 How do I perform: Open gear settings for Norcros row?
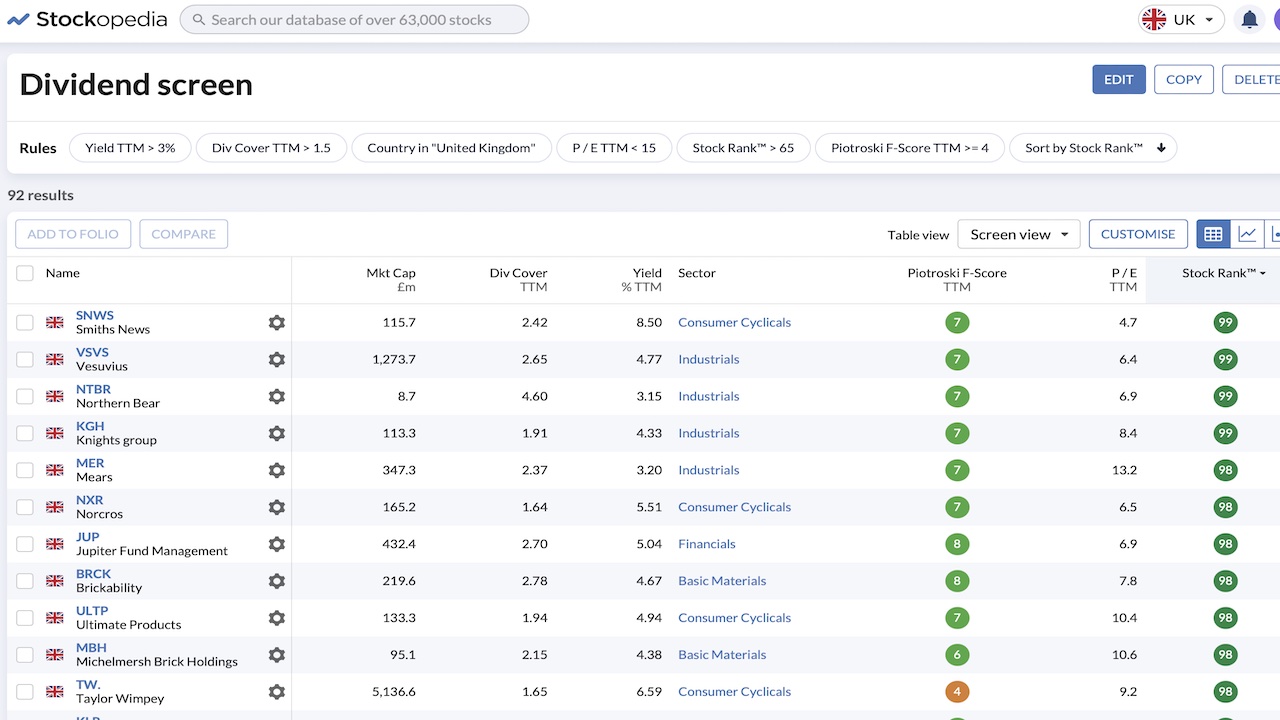tap(277, 507)
